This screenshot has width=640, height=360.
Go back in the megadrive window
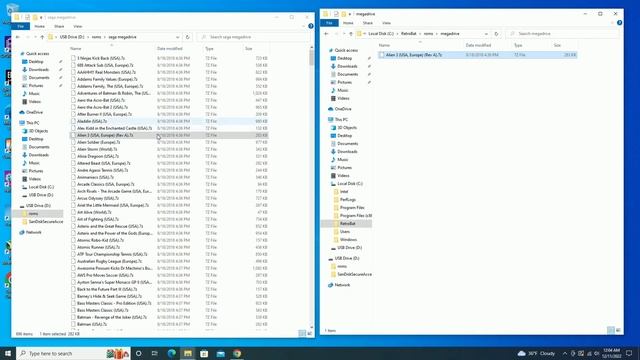click(326, 34)
